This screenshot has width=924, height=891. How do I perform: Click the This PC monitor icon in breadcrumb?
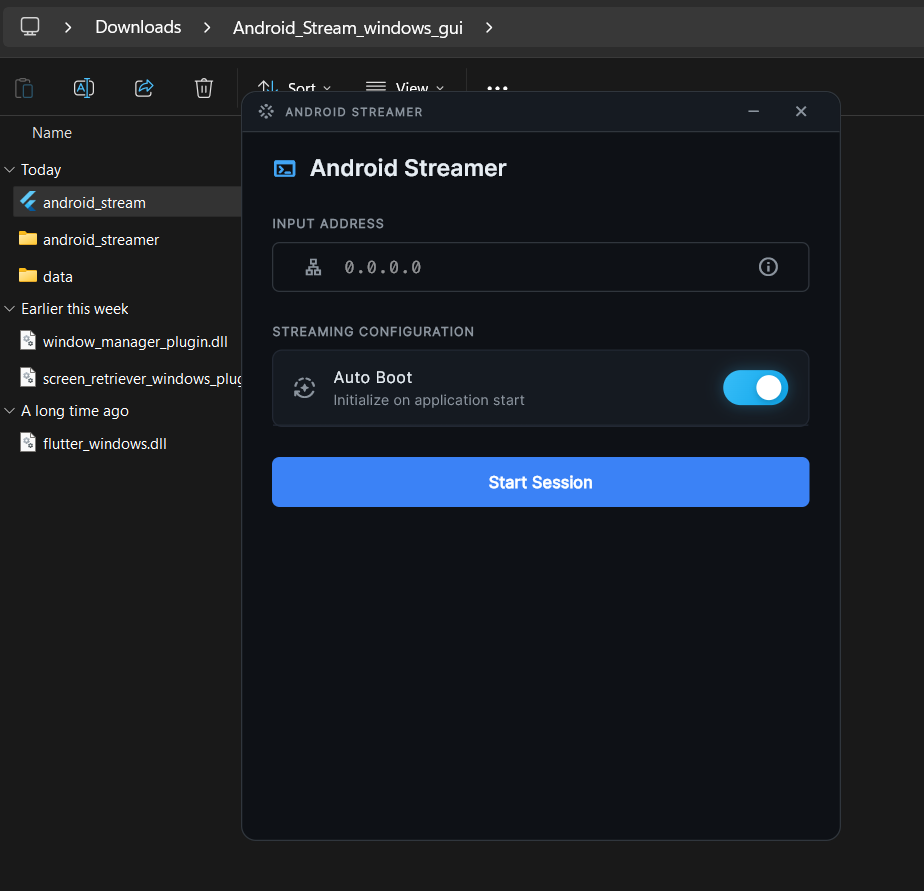click(x=29, y=26)
